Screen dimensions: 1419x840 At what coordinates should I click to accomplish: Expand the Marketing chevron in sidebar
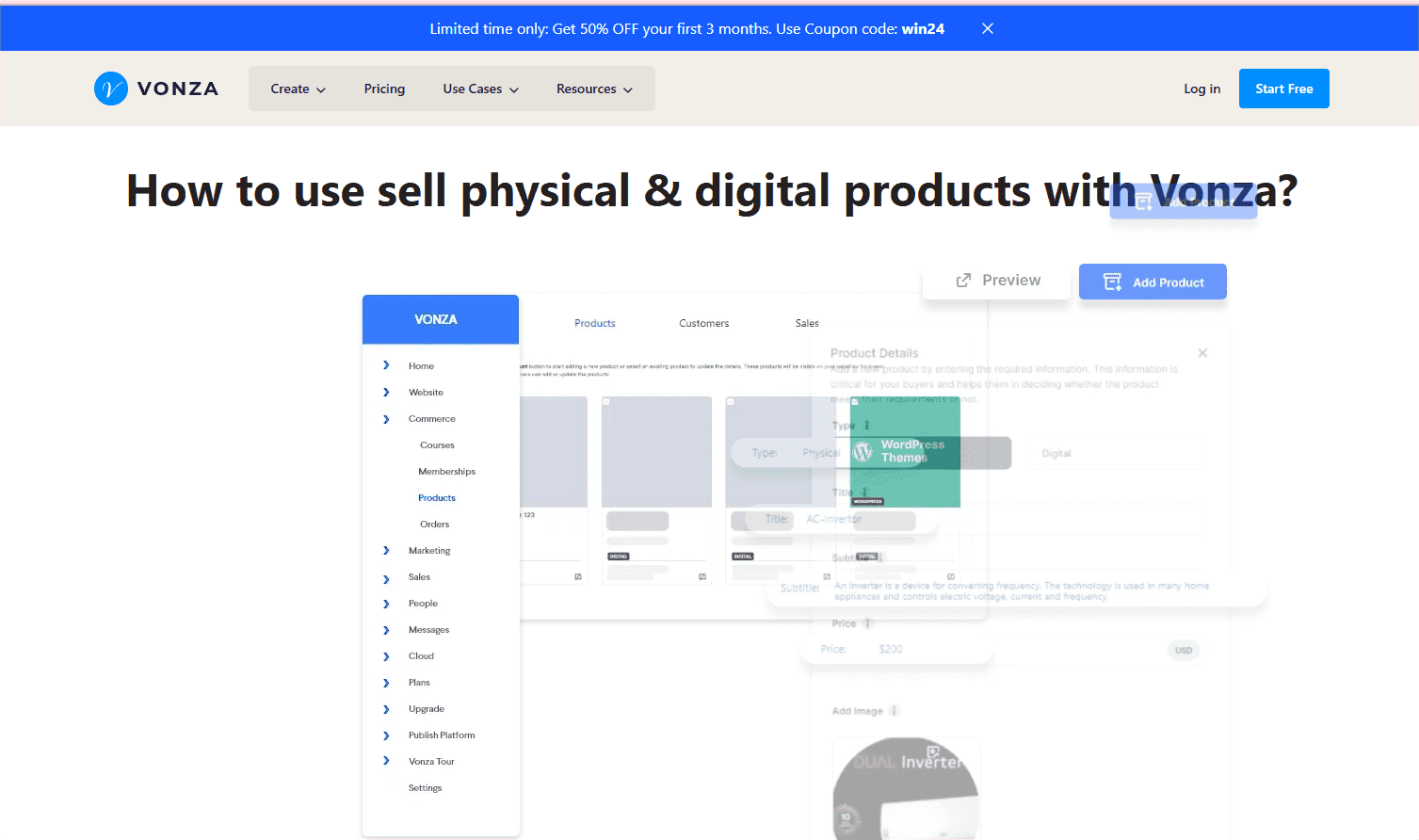tap(386, 550)
